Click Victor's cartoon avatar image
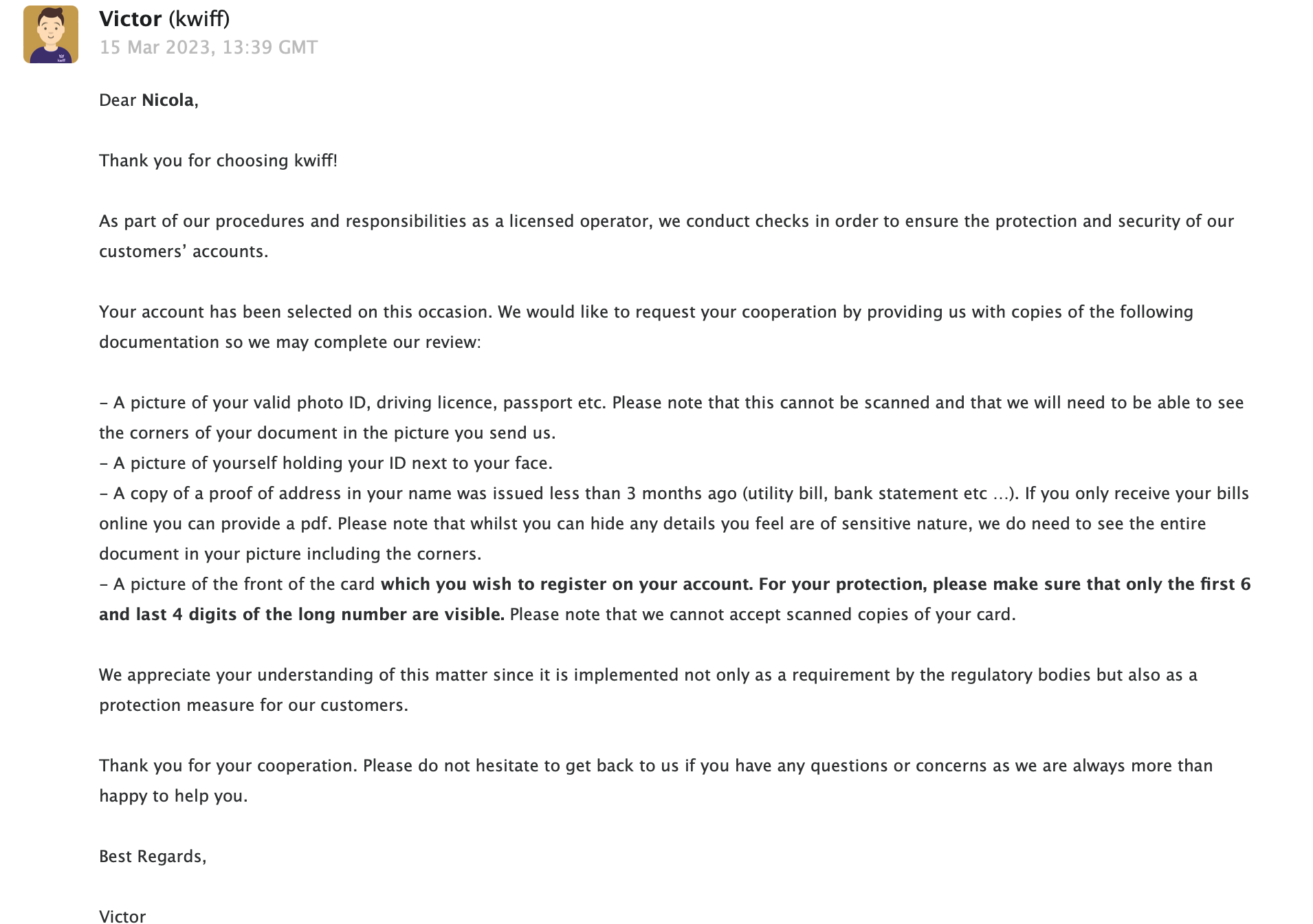The width and height of the screenshot is (1313, 924). point(51,34)
